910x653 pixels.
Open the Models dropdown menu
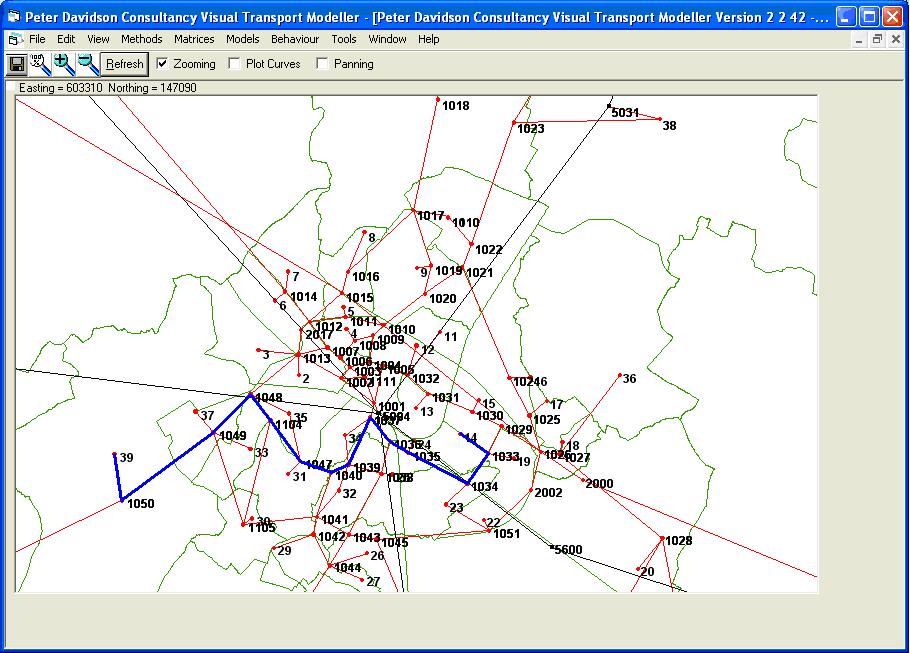(x=242, y=39)
